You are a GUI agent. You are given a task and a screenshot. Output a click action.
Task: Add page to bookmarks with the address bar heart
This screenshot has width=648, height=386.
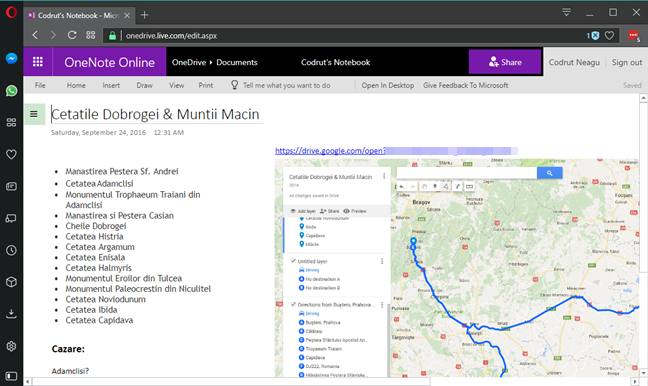[x=609, y=36]
